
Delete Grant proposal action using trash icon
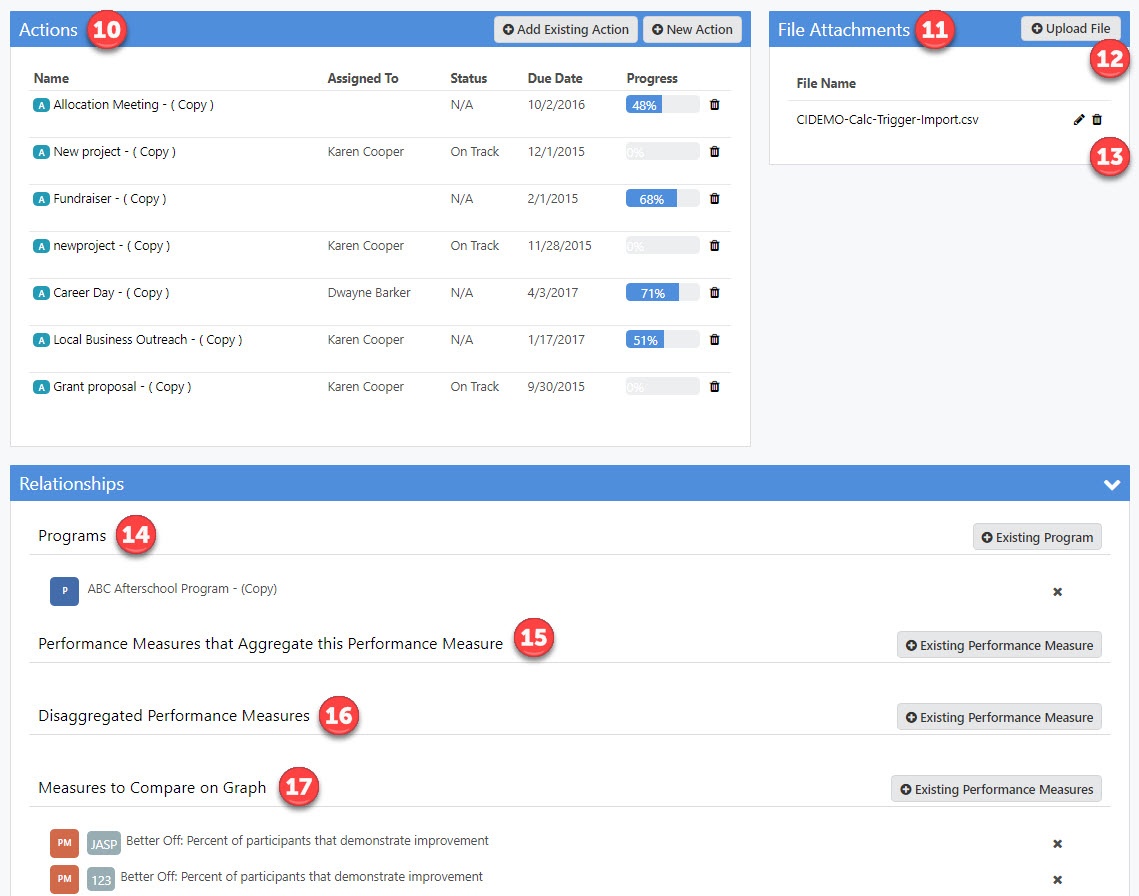coord(714,387)
